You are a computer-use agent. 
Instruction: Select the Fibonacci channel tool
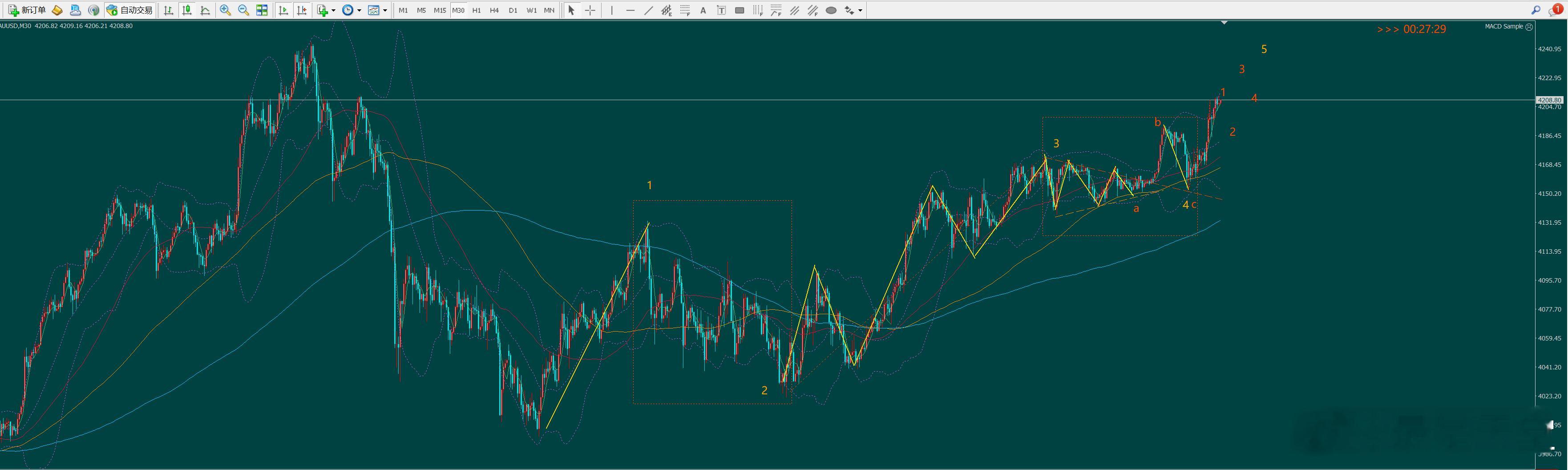[x=812, y=10]
